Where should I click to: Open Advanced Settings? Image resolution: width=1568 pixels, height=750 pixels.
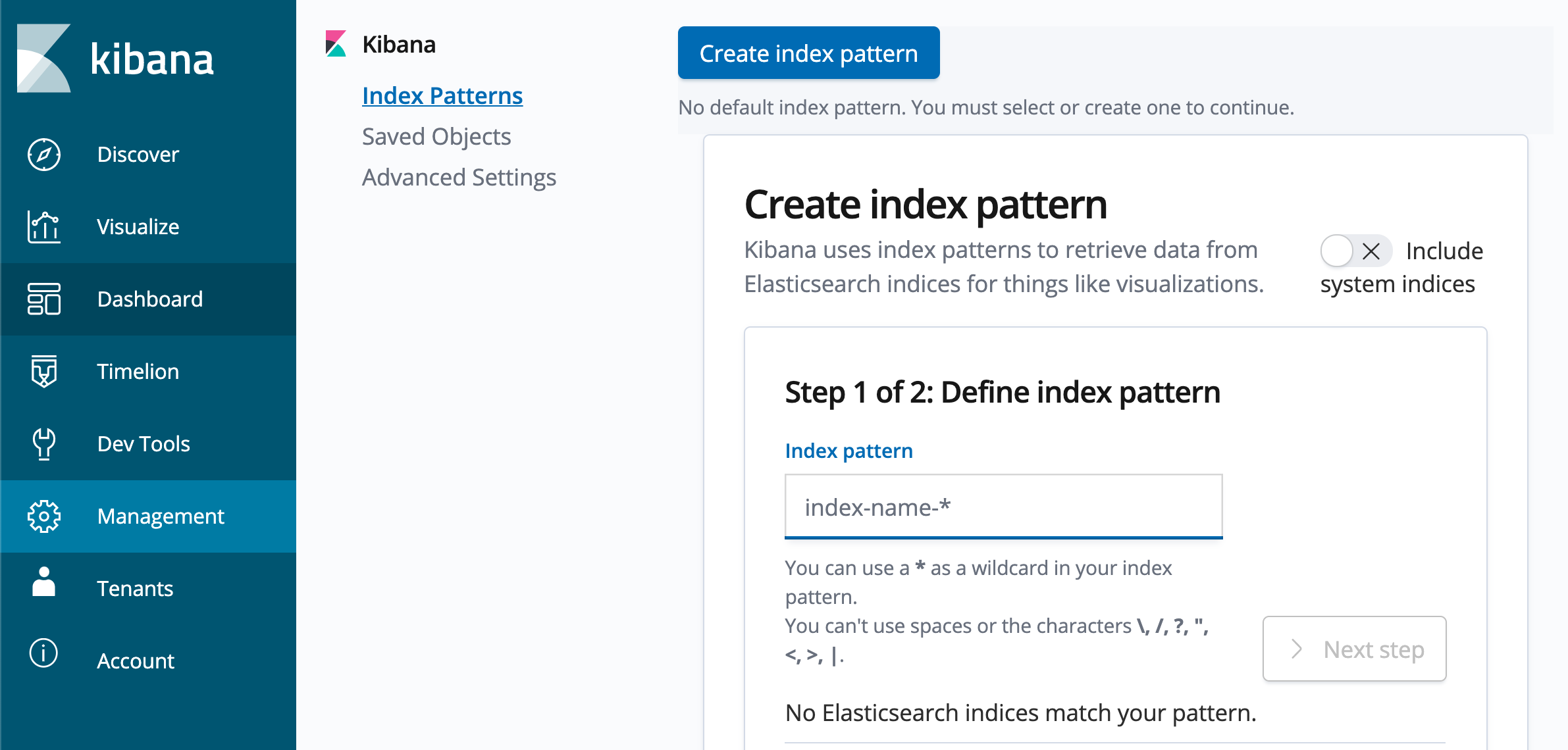click(459, 176)
